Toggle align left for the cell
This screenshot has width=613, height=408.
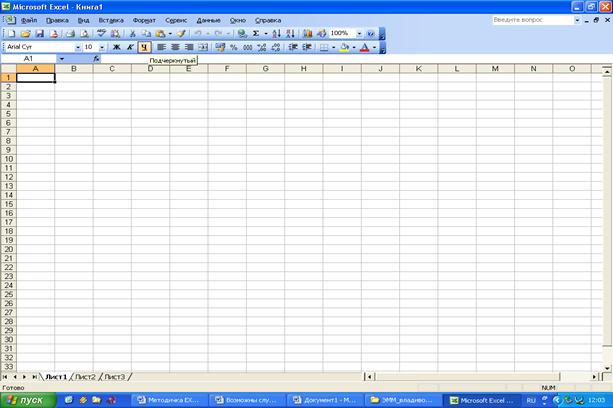pos(161,47)
